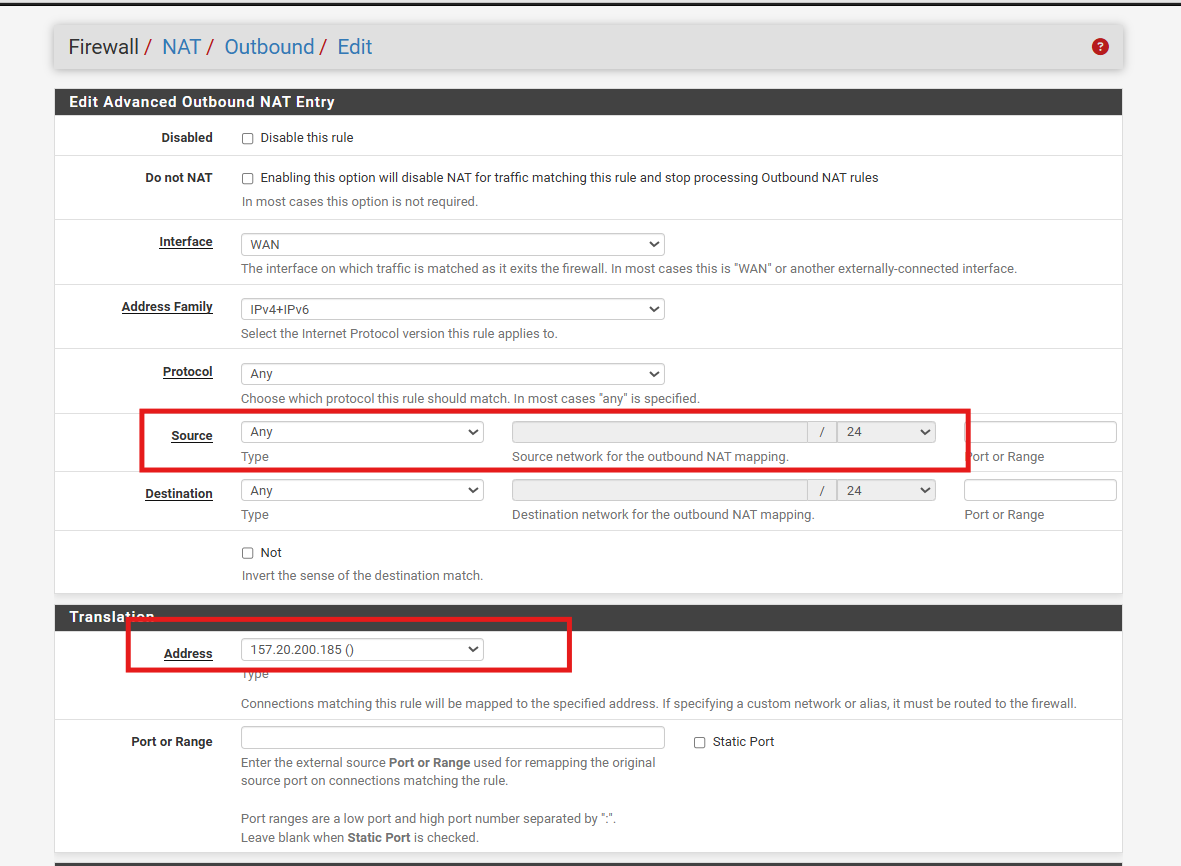Navigate to Outbound breadcrumb link
The image size is (1181, 866).
click(269, 47)
